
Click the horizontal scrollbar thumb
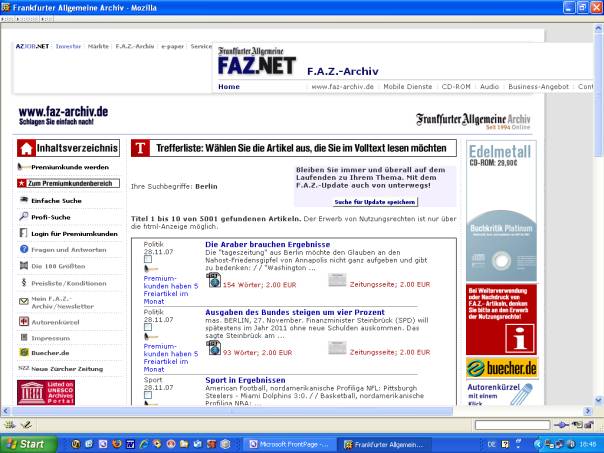coord(232,411)
